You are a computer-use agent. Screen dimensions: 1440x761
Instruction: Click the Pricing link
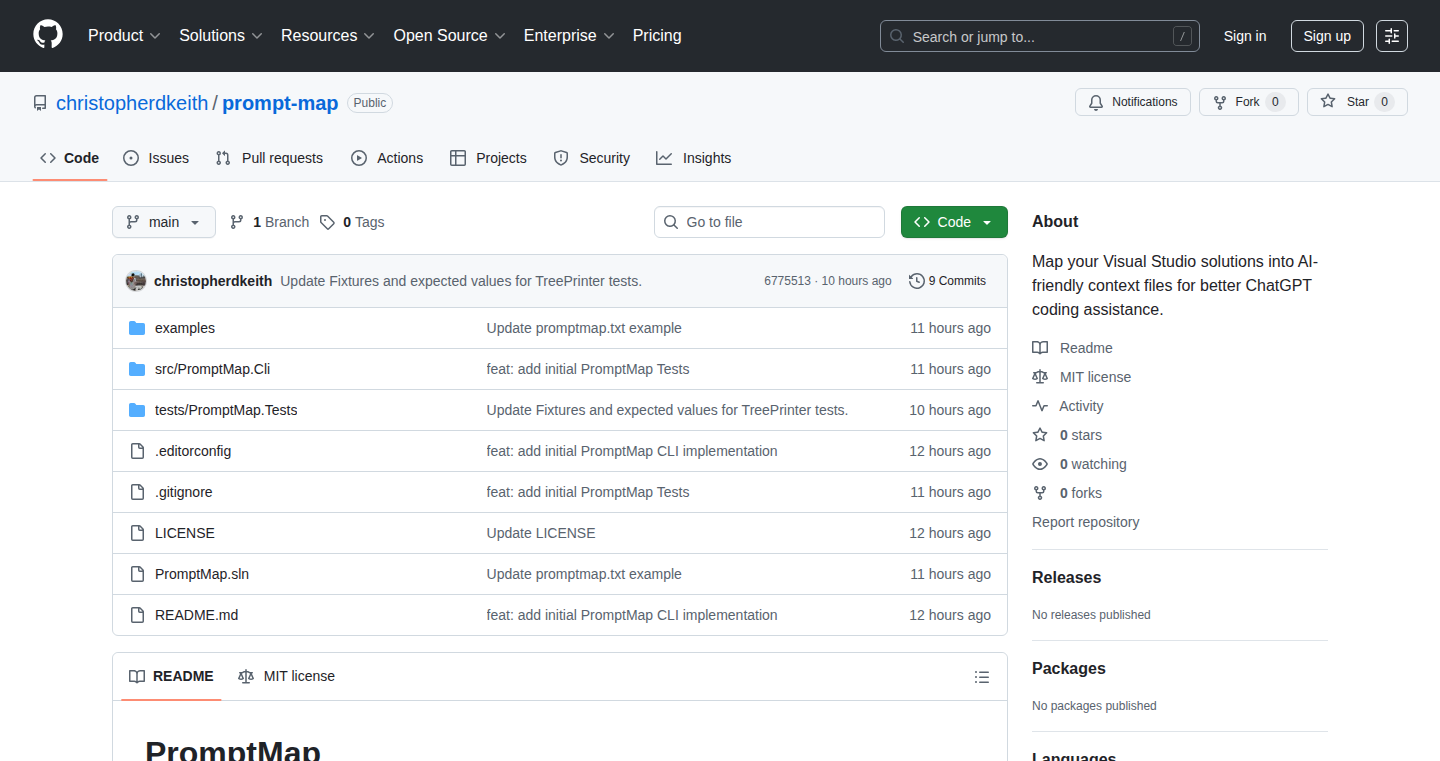[x=657, y=36]
